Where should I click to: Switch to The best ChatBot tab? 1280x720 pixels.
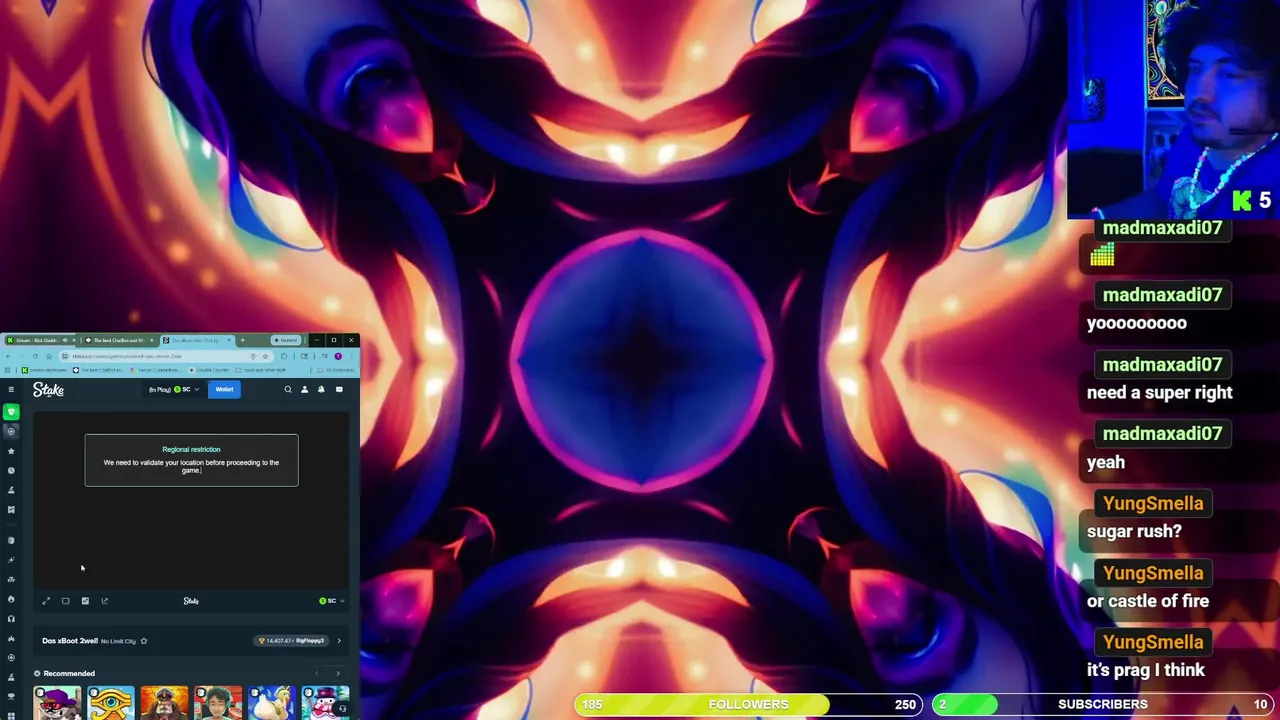pos(118,340)
